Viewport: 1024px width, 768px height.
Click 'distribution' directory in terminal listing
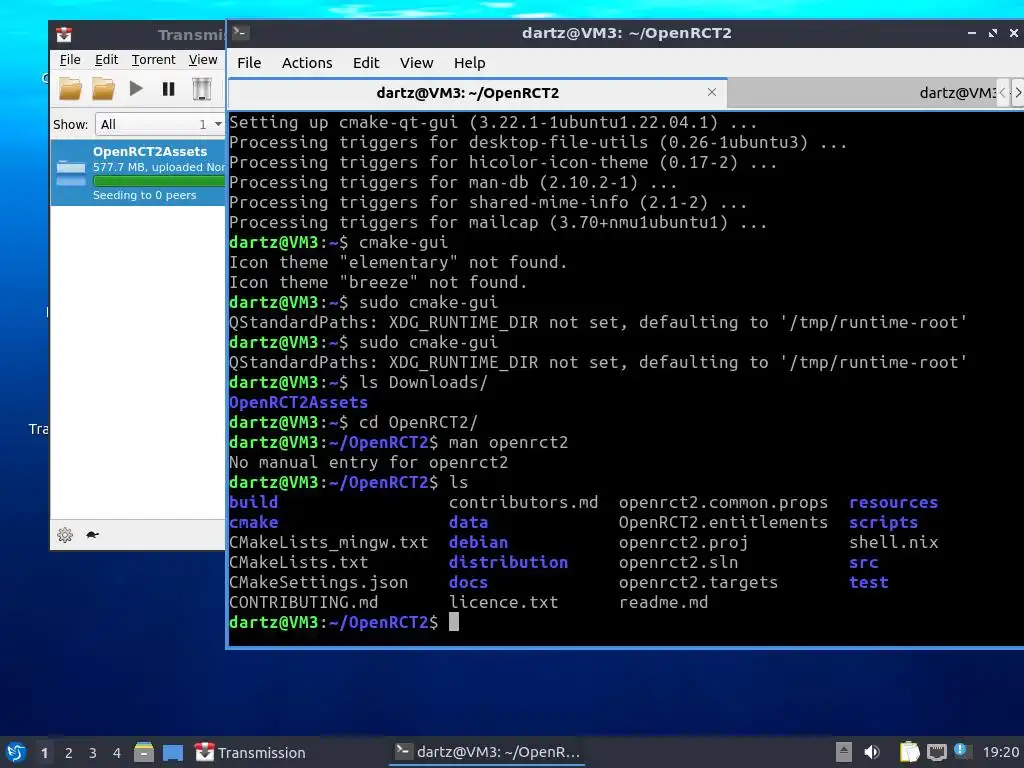tap(508, 562)
